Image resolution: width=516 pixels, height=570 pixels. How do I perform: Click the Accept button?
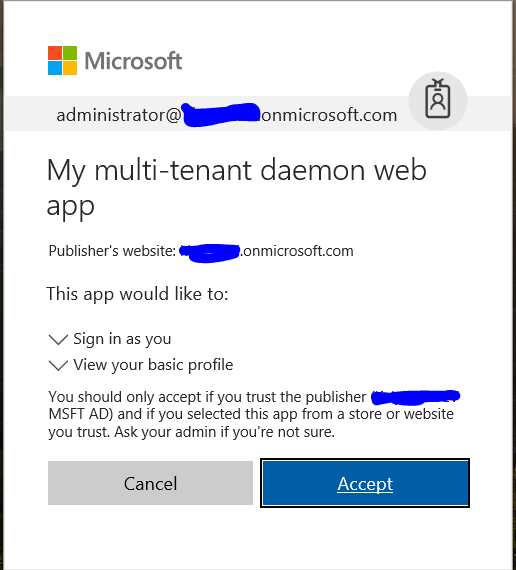(365, 483)
